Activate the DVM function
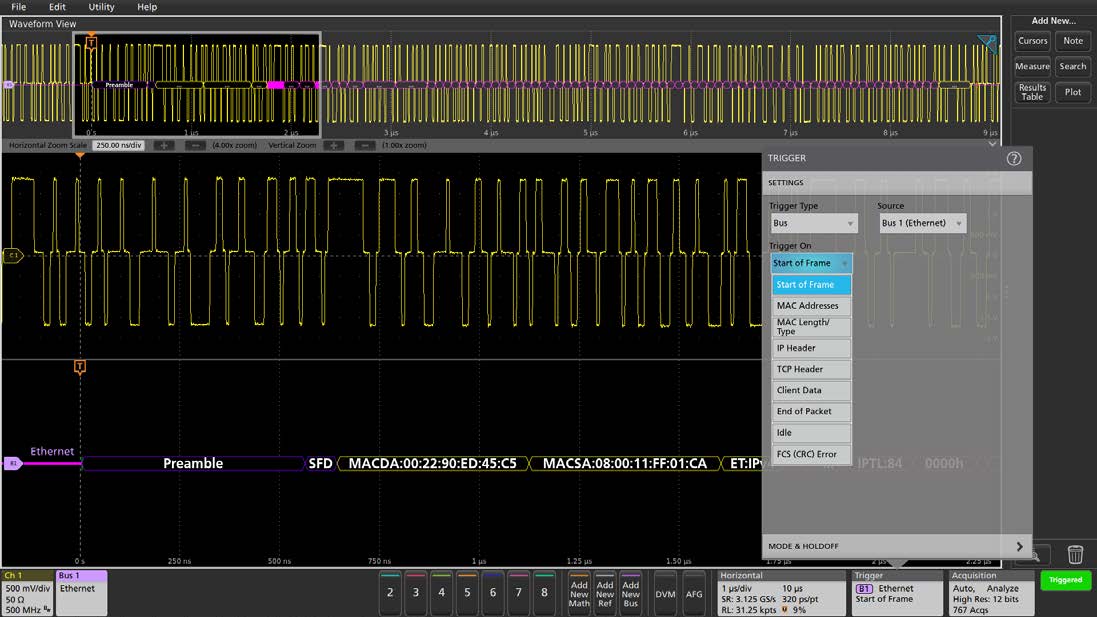Viewport: 1097px width, 617px height. [664, 592]
